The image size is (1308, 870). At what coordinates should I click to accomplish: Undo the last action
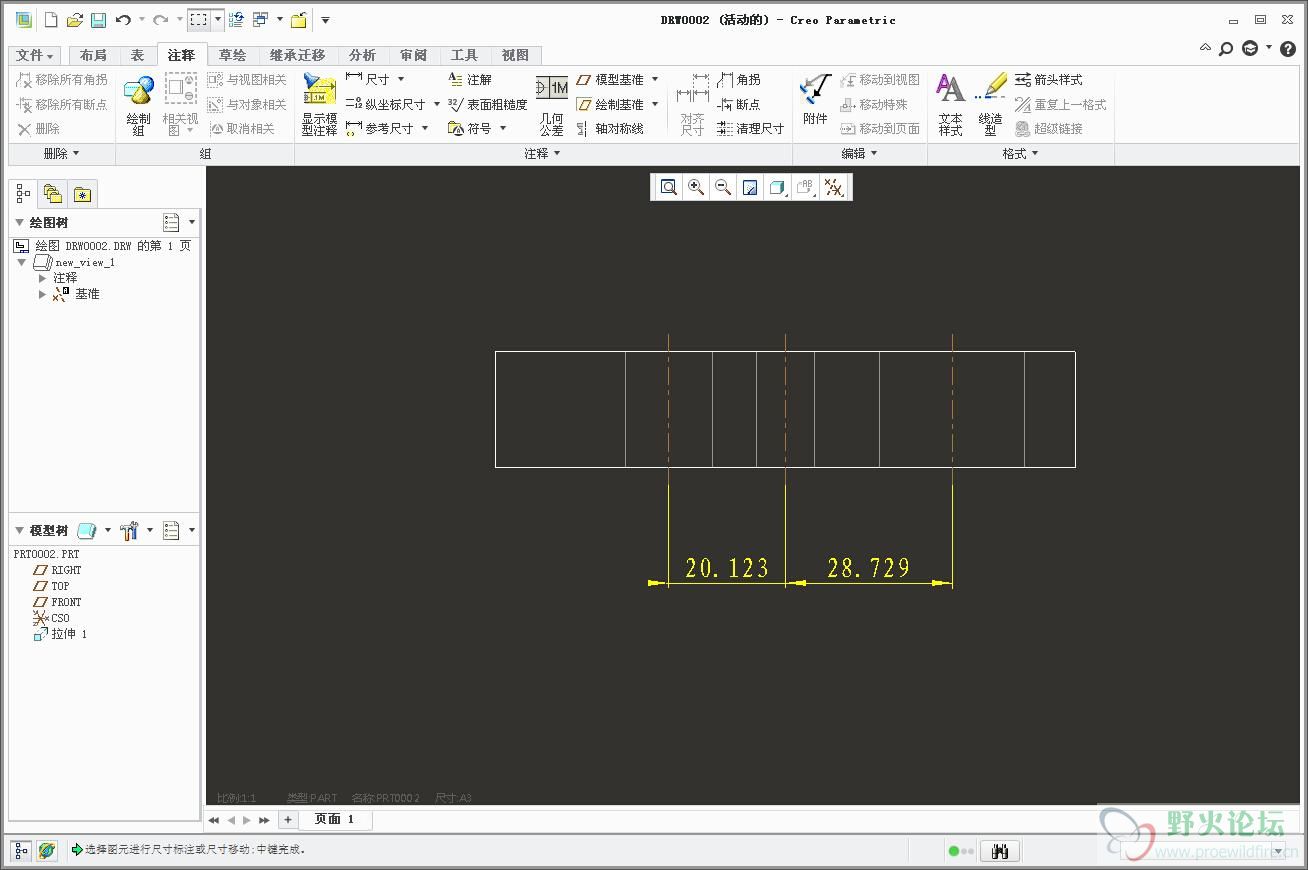click(123, 20)
